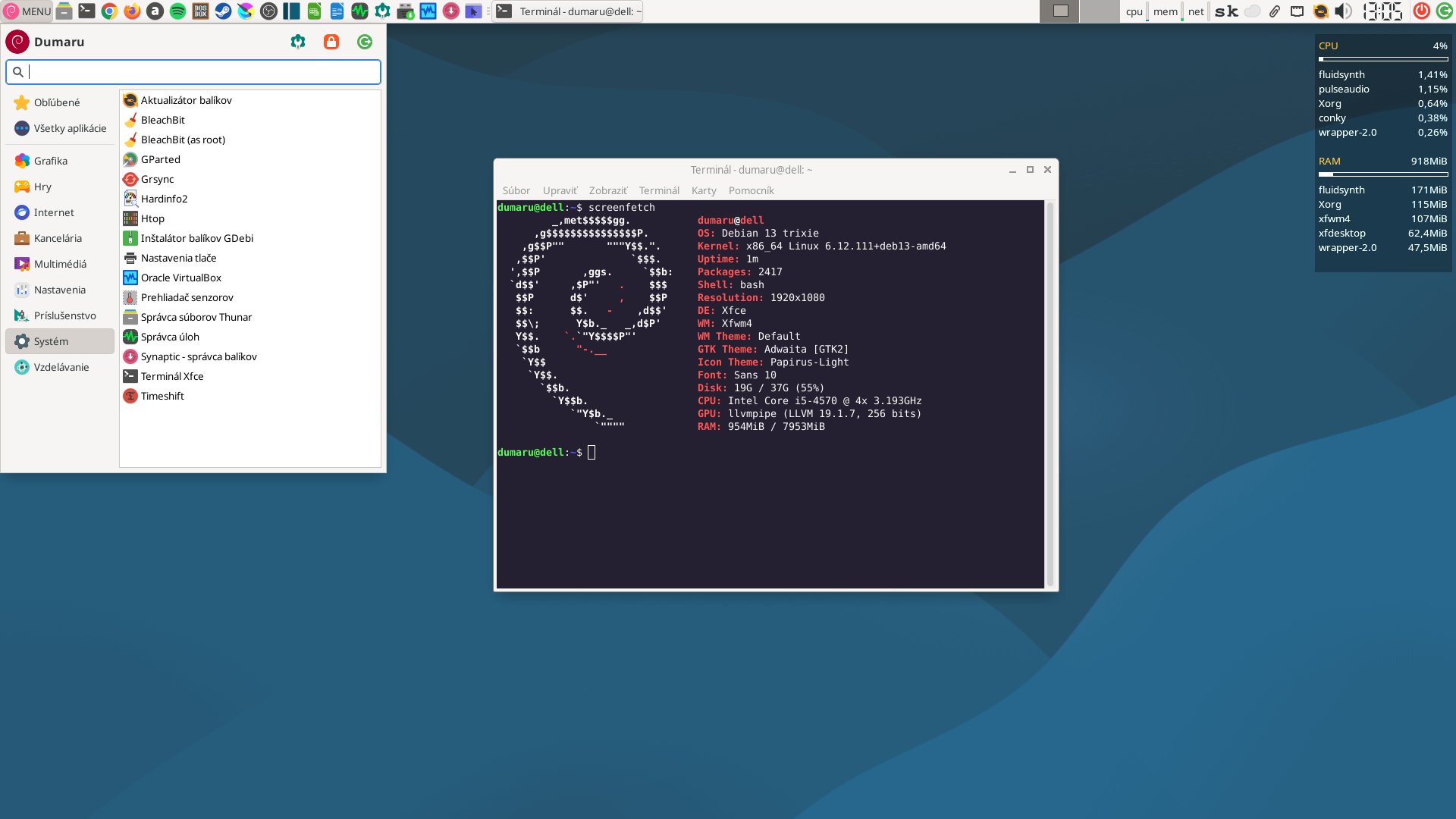Viewport: 1456px width, 819px height.
Task: Select the Kancelária category
Action: click(x=60, y=238)
